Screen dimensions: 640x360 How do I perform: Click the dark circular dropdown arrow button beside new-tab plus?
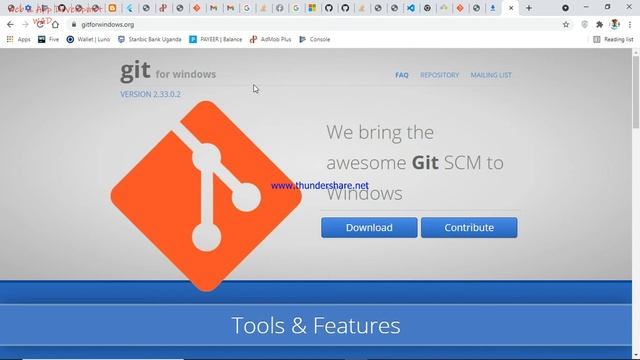(565, 8)
